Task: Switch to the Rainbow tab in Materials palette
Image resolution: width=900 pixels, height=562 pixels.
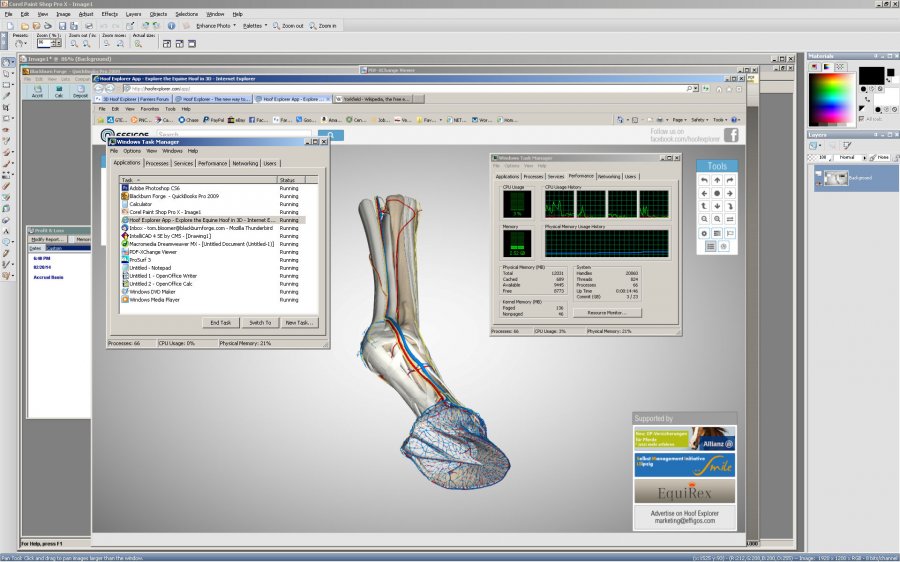Action: point(827,67)
